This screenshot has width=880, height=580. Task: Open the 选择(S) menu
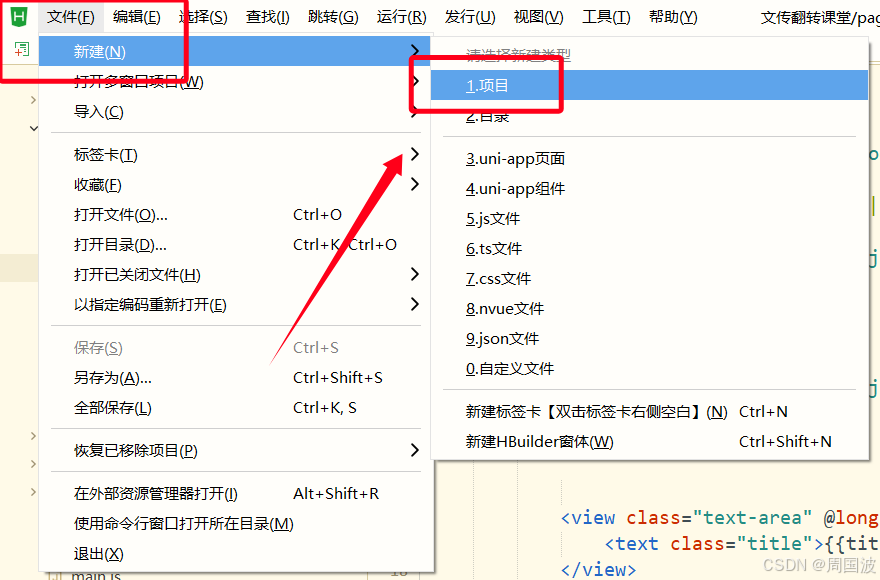(x=203, y=17)
